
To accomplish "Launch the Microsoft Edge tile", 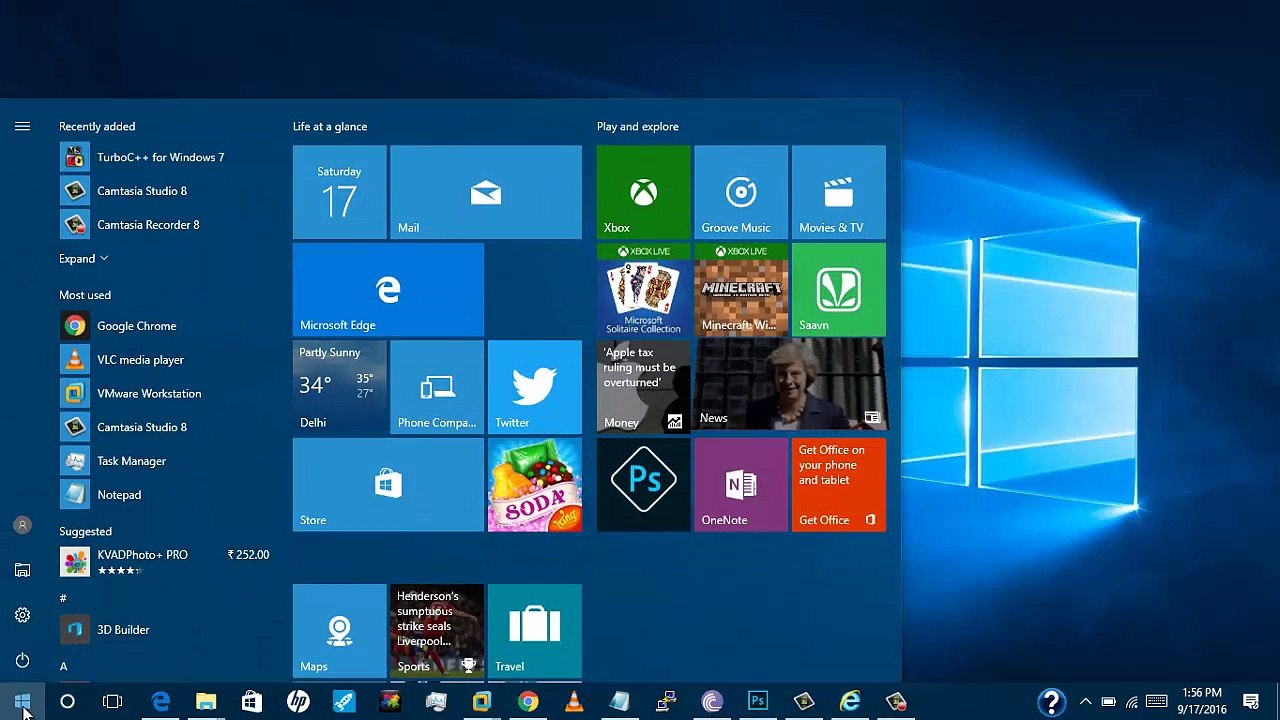I will (x=388, y=290).
